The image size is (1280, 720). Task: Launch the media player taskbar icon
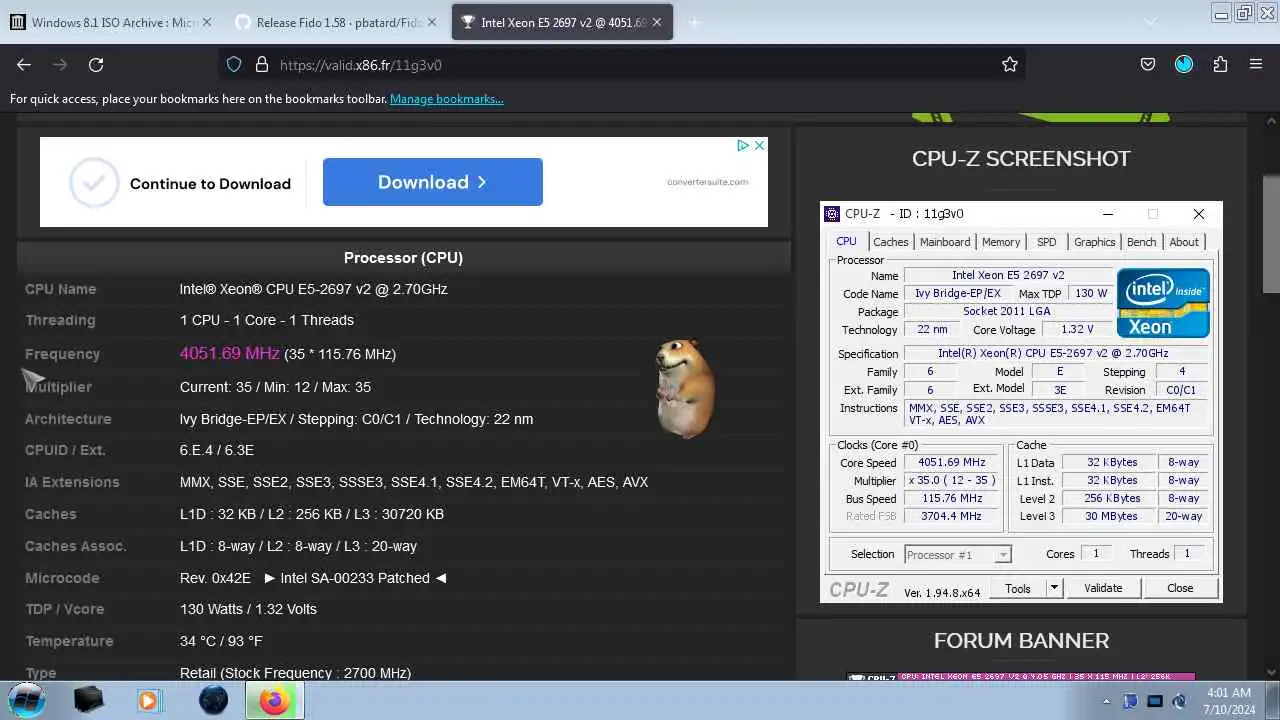(149, 700)
